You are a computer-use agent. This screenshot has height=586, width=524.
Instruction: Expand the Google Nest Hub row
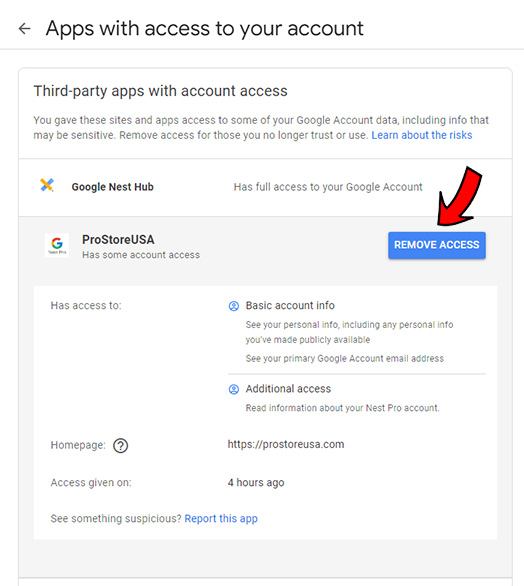click(265, 187)
